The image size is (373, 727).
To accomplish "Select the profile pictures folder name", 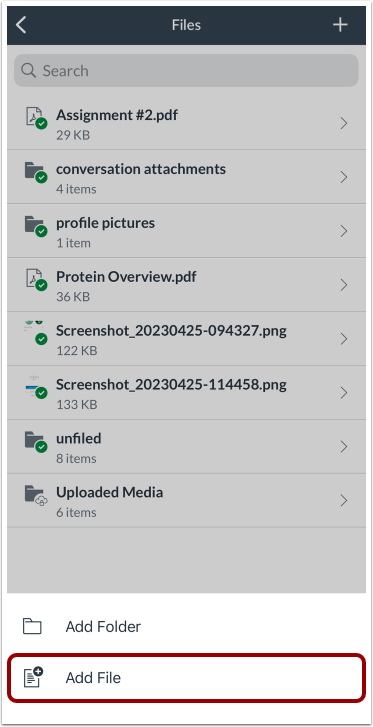I will pyautogui.click(x=105, y=223).
